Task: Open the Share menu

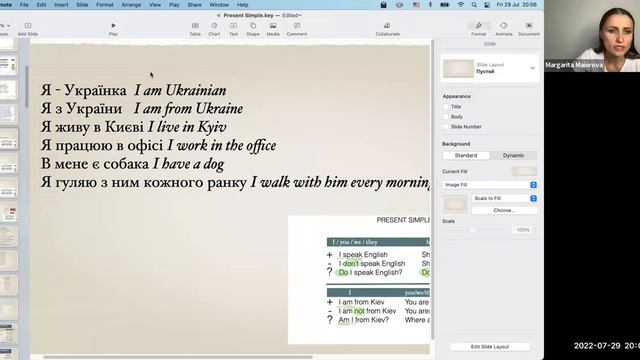Action: (194, 5)
